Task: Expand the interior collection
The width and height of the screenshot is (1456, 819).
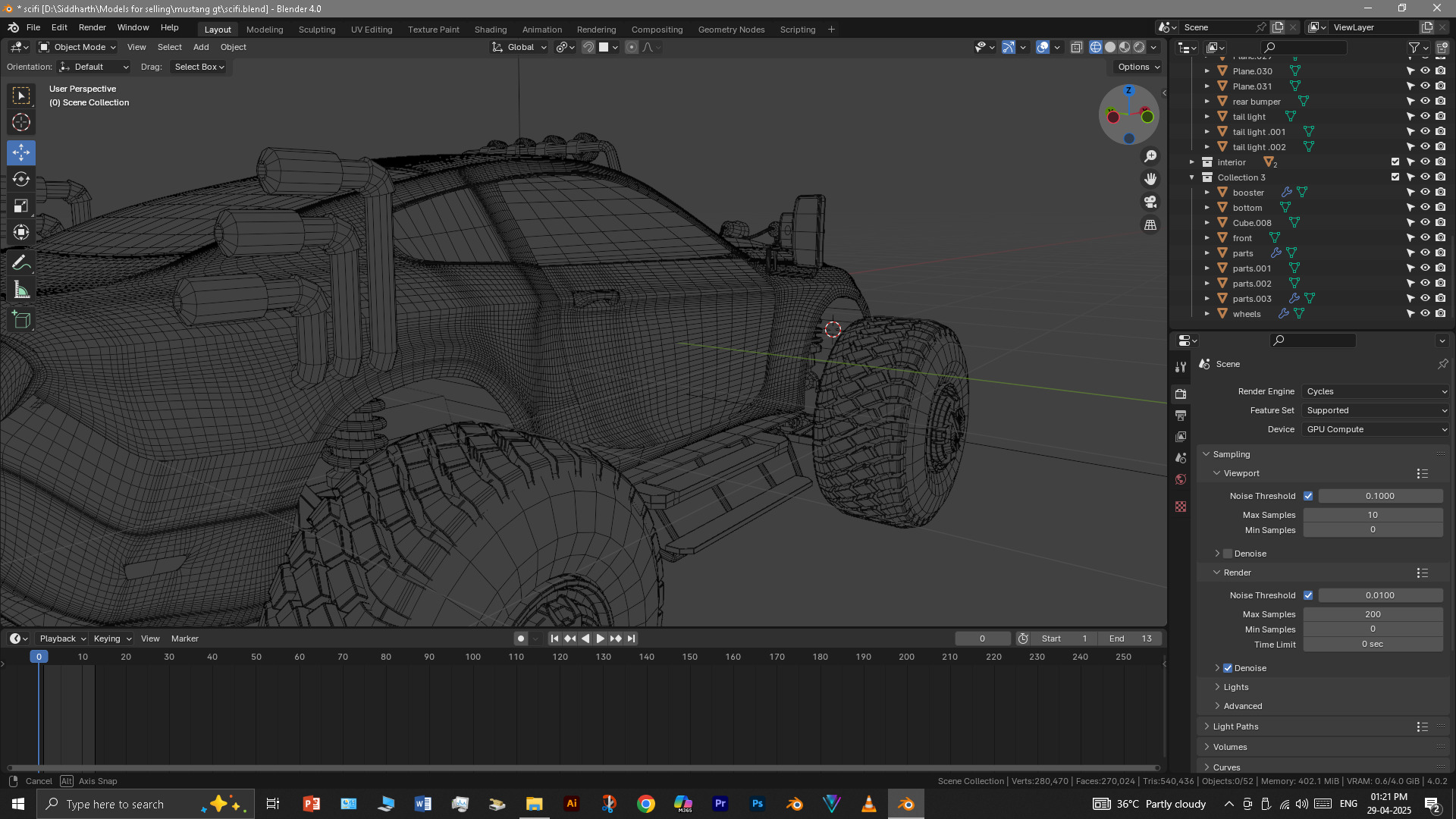Action: 1192,162
